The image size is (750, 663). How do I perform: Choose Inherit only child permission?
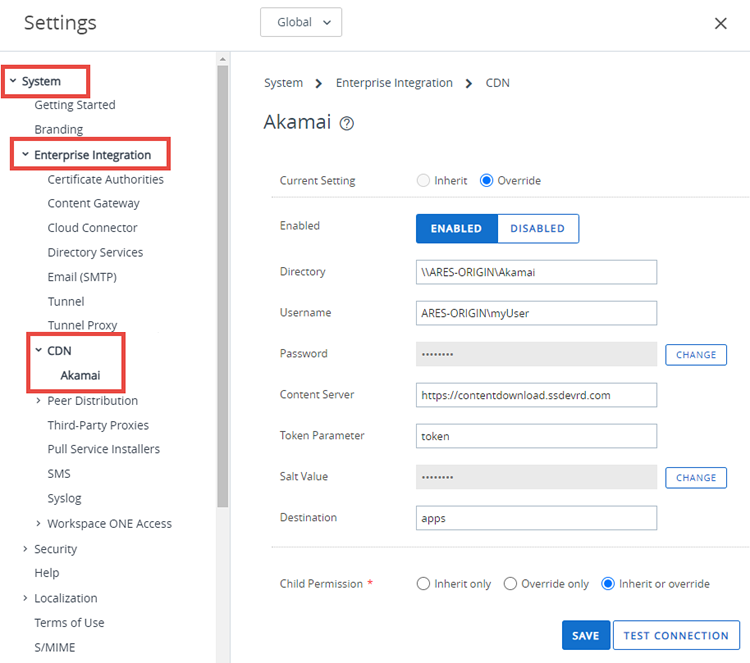[x=423, y=584]
